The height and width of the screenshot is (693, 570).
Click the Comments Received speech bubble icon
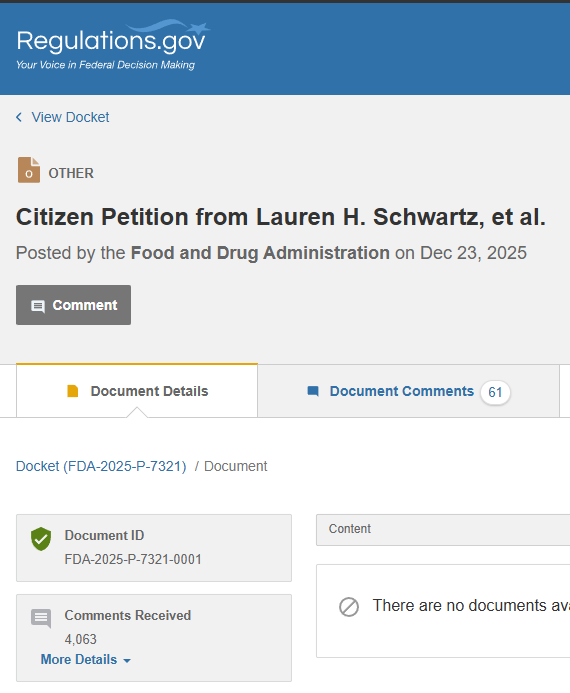[41, 618]
